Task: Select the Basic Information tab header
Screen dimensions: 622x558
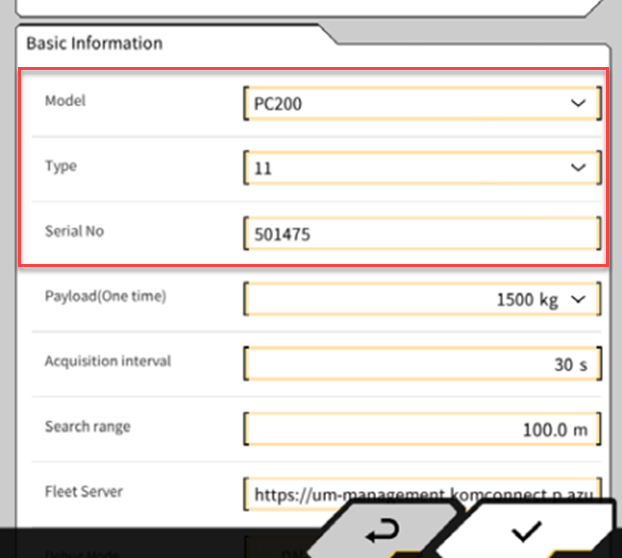Action: (x=94, y=43)
